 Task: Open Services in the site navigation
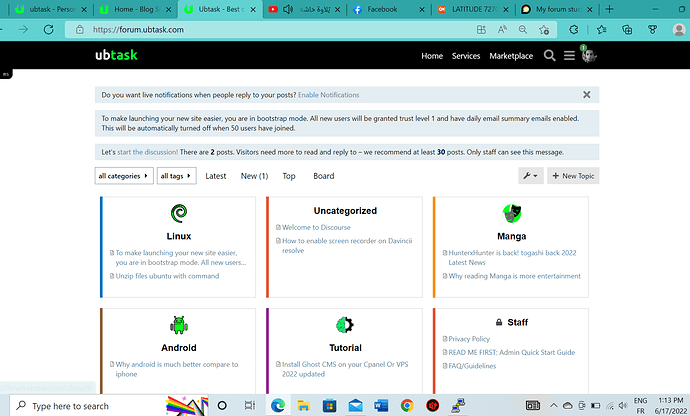tap(466, 56)
